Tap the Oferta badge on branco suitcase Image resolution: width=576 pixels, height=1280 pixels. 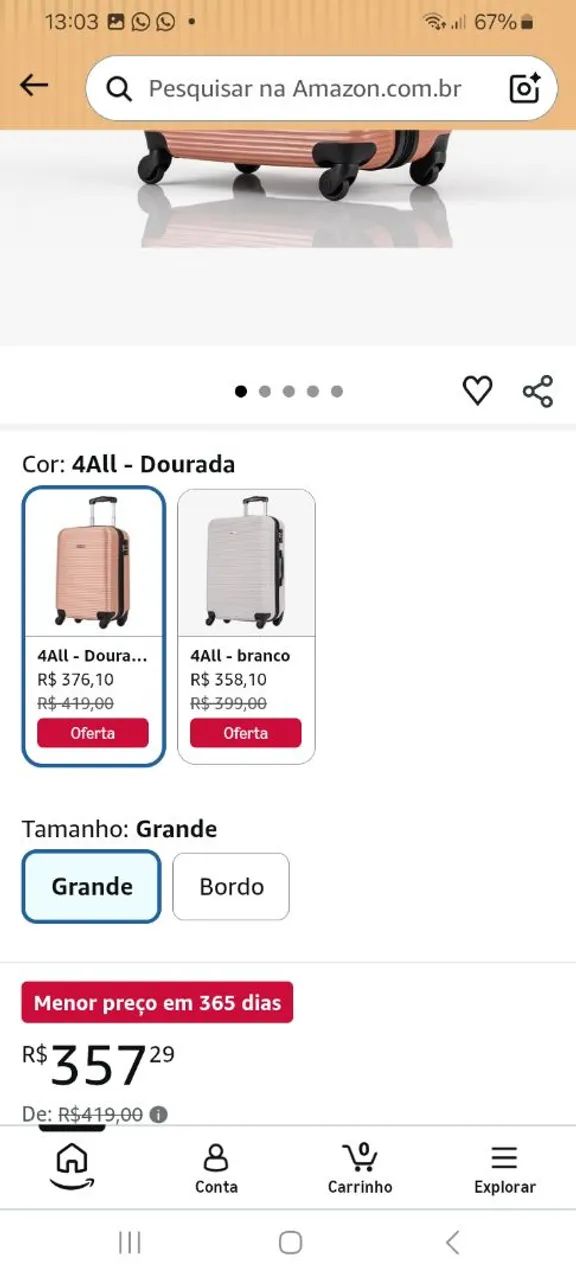[x=246, y=733]
